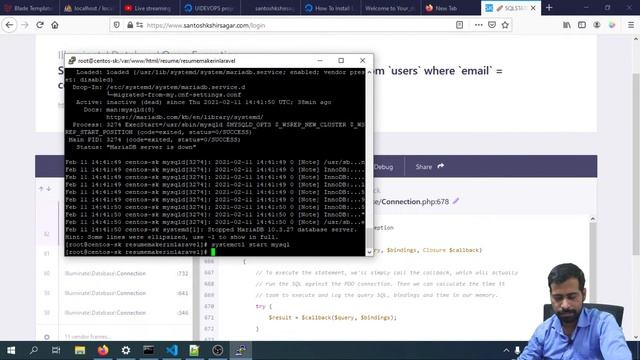Switch to the New Tab tab
This screenshot has height=360, width=640.
[451, 8]
